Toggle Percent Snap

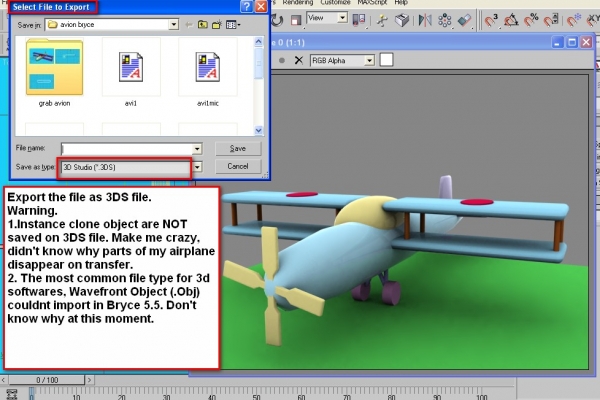(x=531, y=20)
